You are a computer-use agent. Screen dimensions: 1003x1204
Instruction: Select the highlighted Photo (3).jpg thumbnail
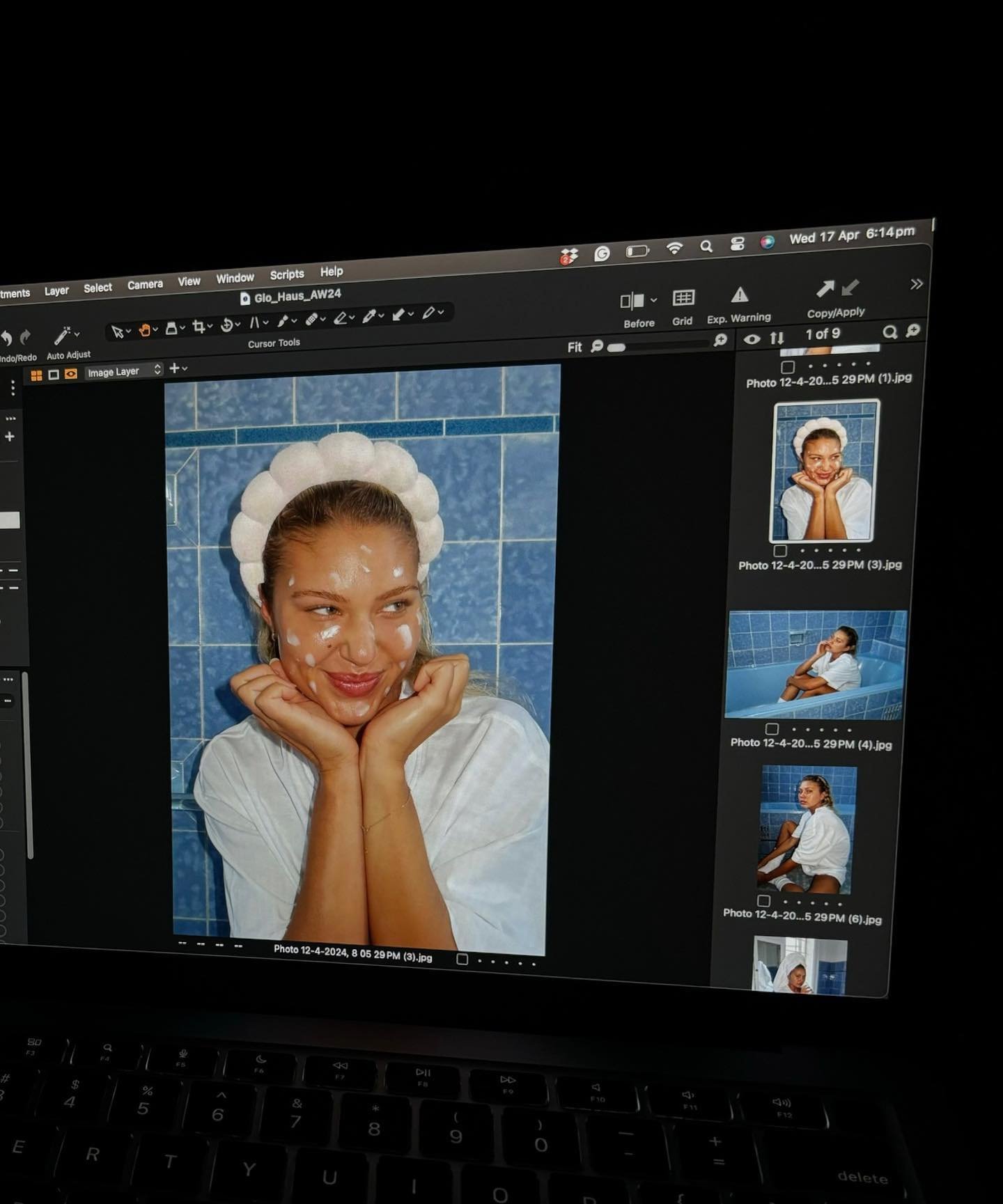[x=824, y=471]
